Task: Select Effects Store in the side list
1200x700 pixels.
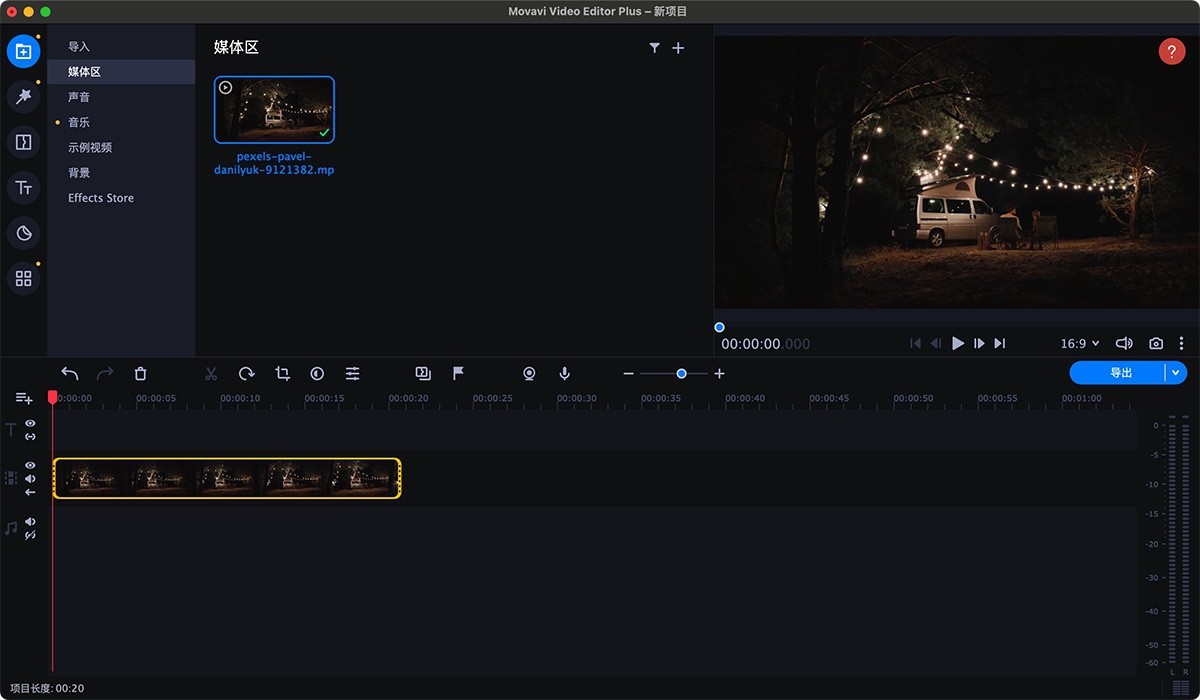Action: point(101,198)
